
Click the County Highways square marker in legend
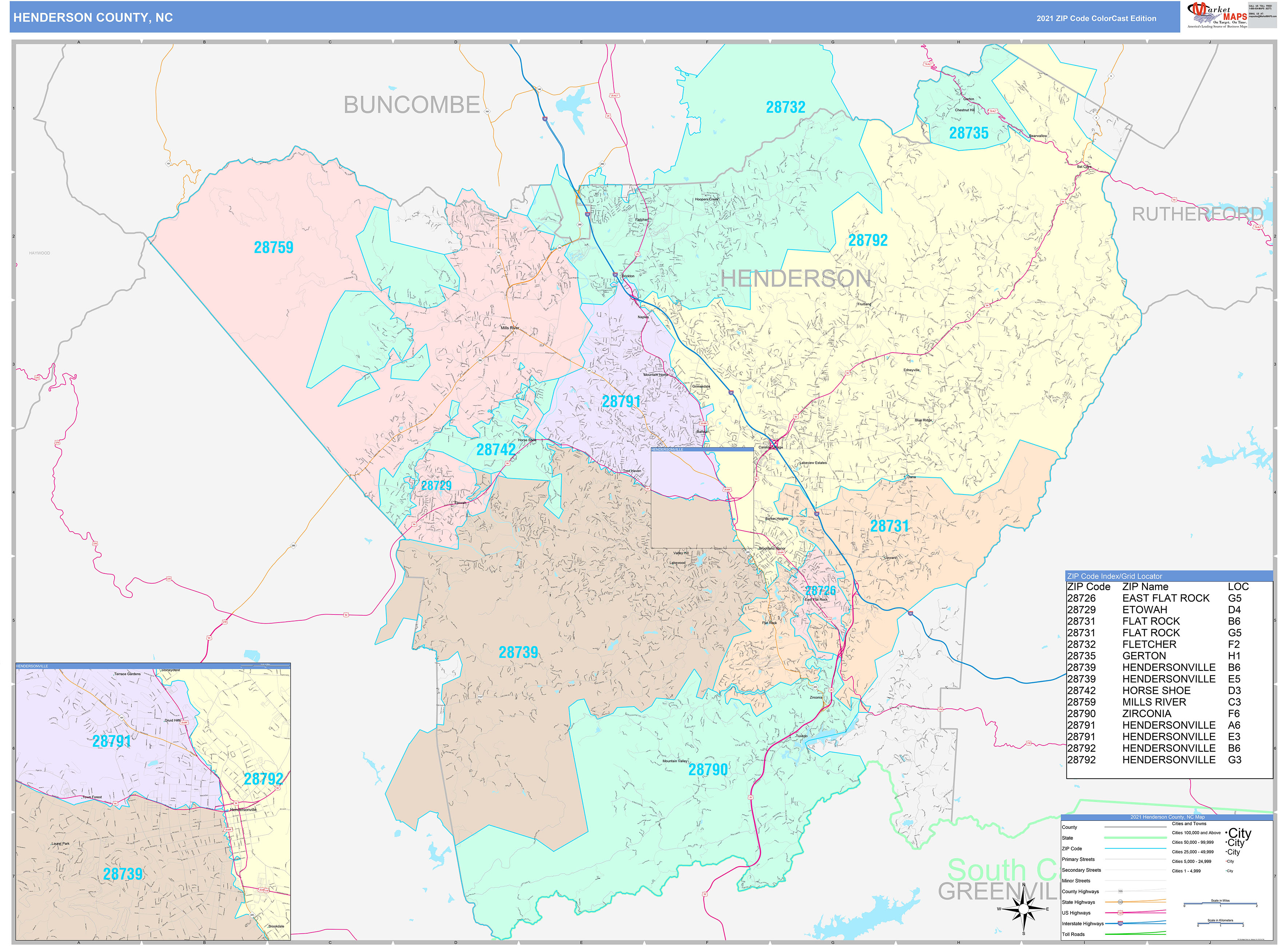[x=1121, y=891]
